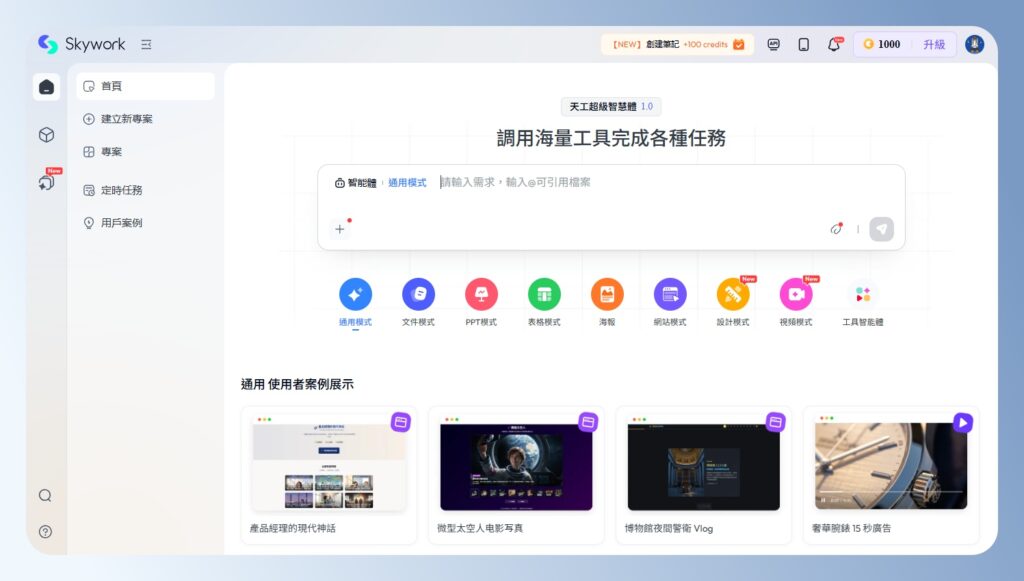Open notifications via the bell icon
Screen dimensions: 1024x581
[x=831, y=44]
